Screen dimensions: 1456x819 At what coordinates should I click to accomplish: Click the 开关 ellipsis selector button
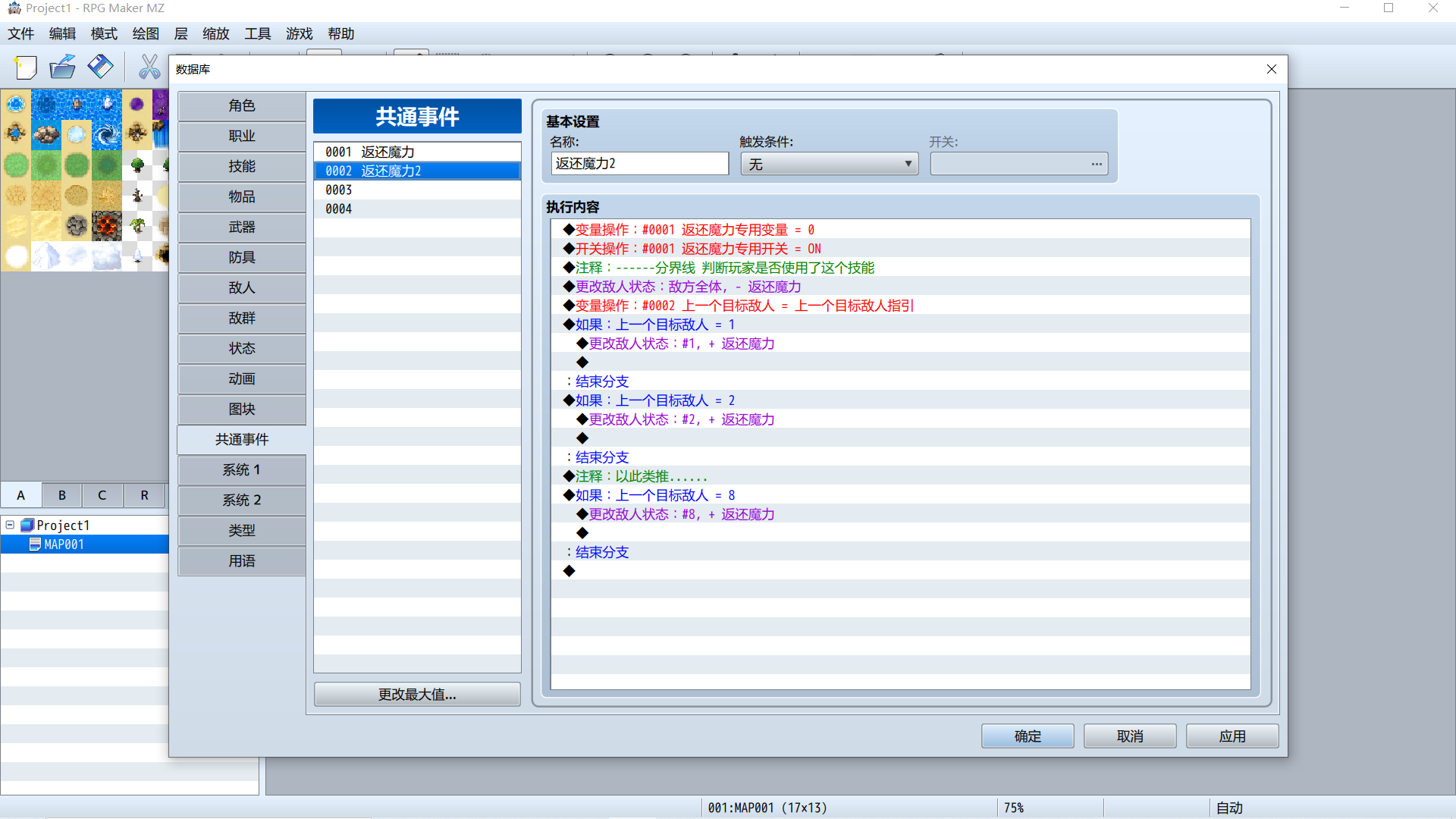tap(1097, 164)
